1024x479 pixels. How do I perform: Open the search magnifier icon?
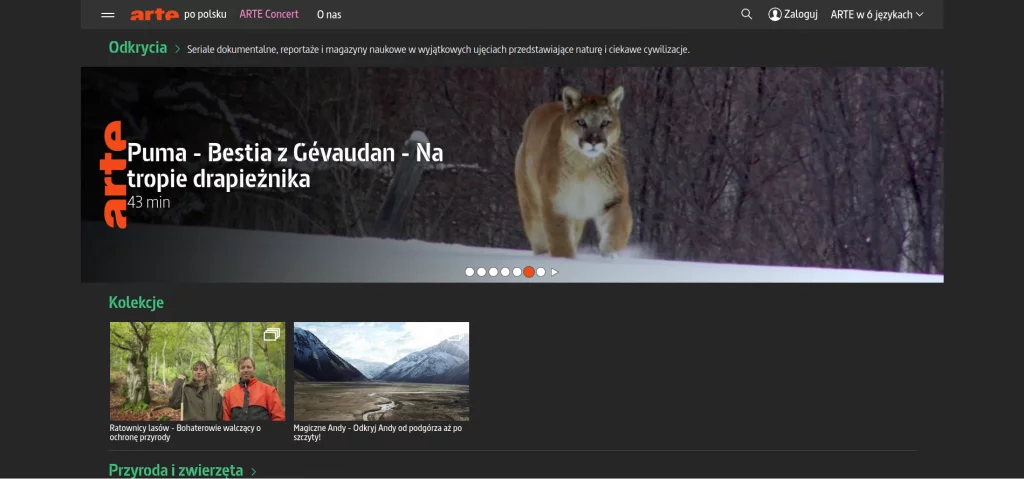(746, 14)
